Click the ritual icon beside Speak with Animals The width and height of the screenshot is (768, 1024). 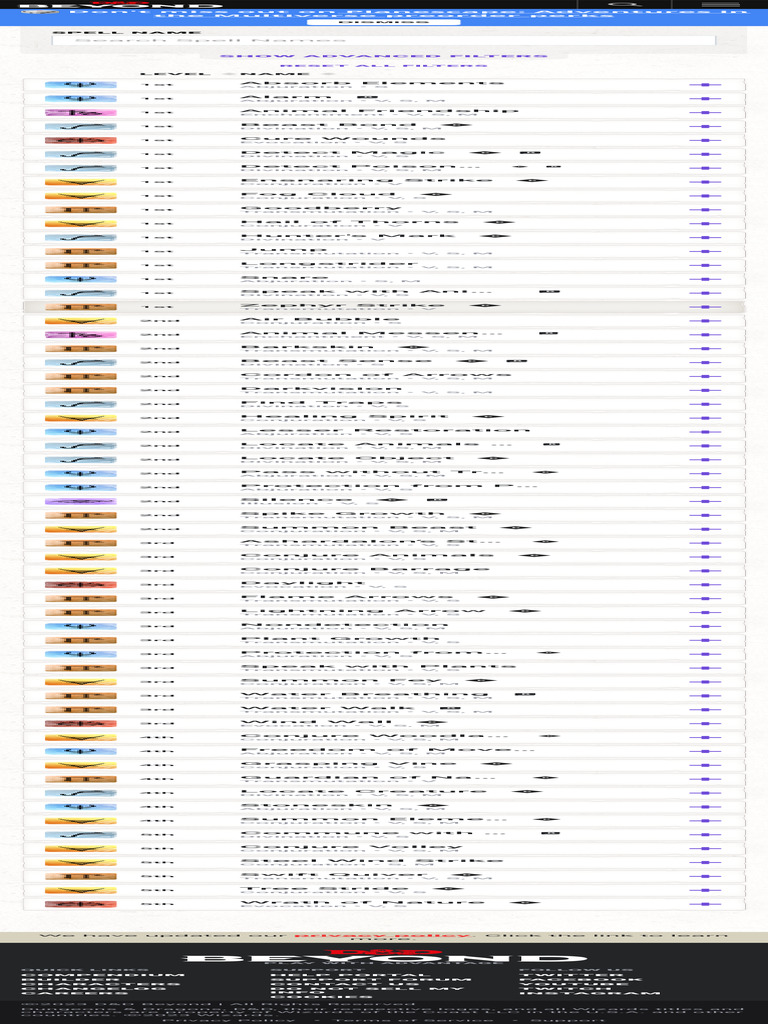[549, 291]
